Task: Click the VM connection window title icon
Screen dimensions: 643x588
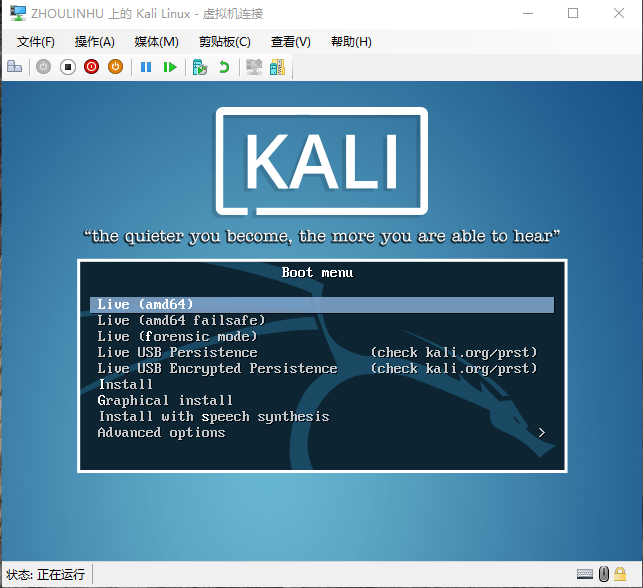Action: [x=18, y=14]
